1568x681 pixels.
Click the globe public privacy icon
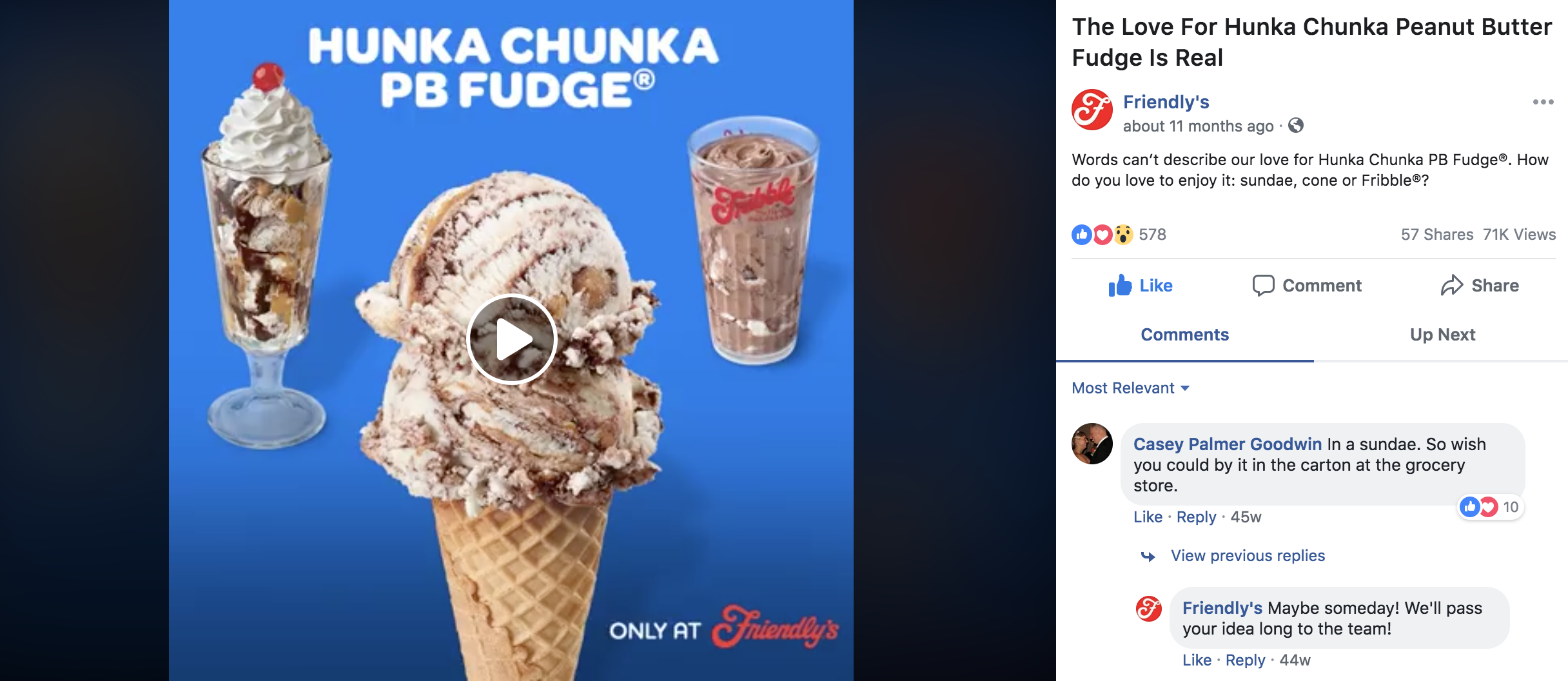[x=1296, y=126]
